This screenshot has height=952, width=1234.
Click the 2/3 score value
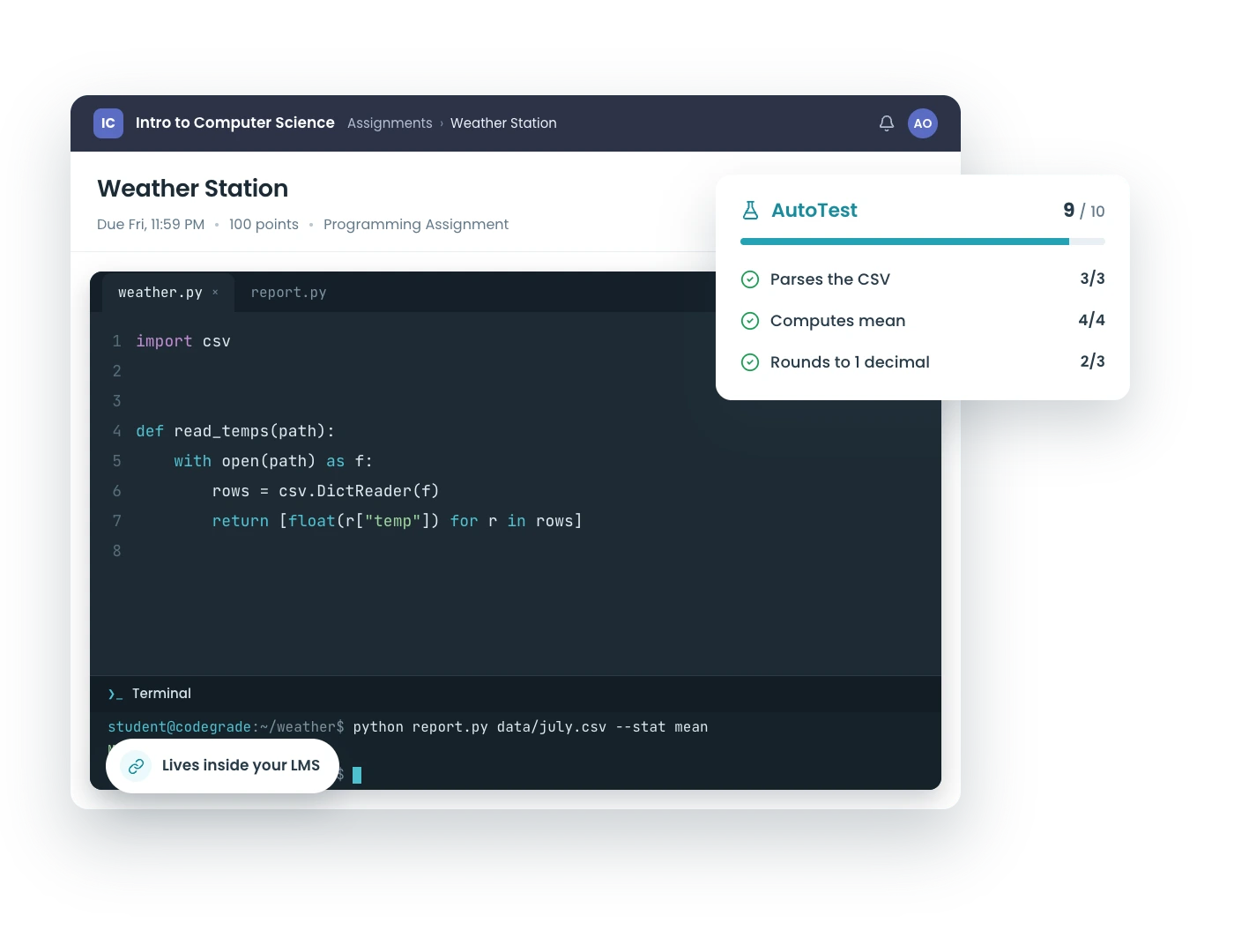(1092, 361)
